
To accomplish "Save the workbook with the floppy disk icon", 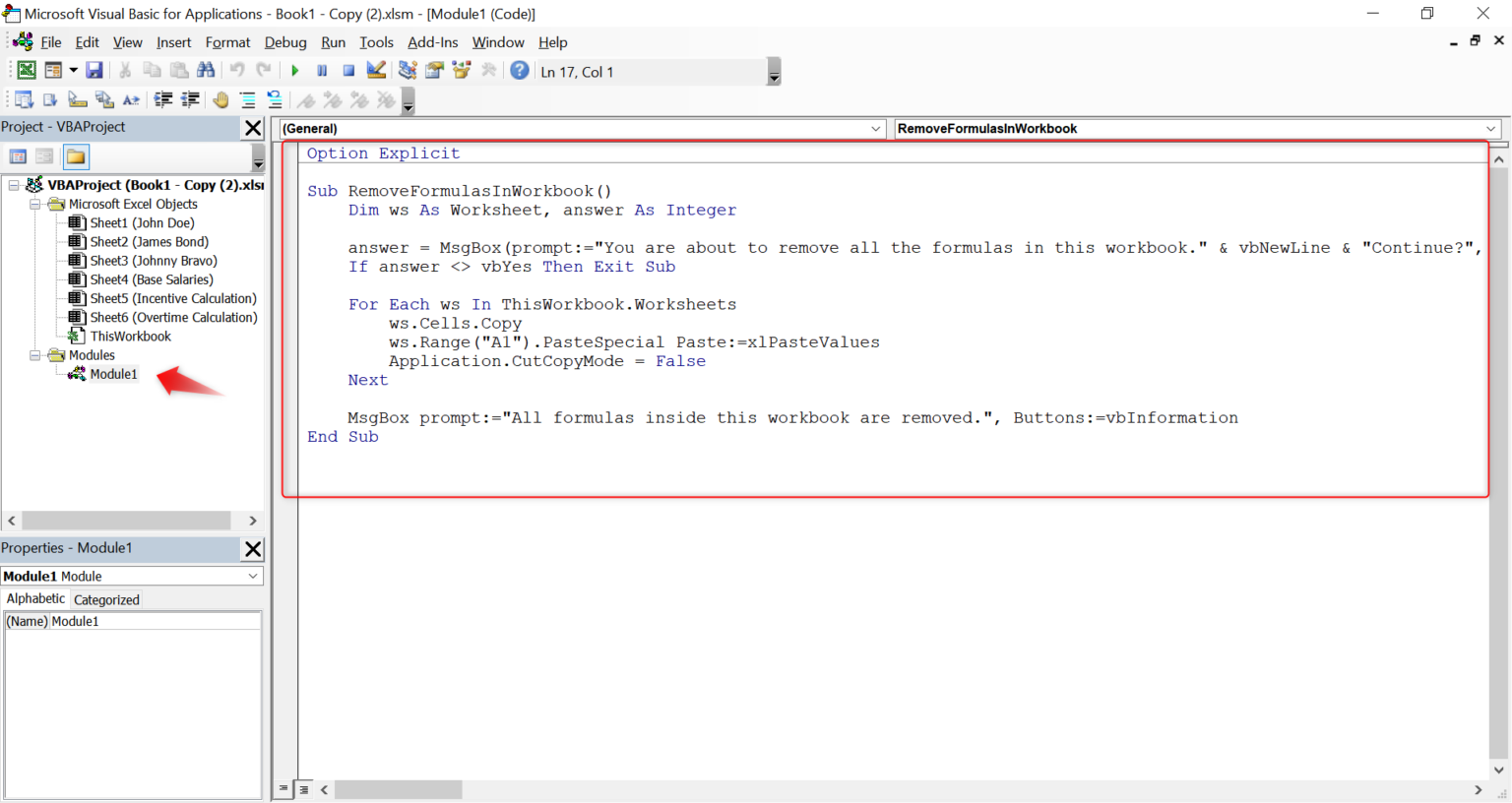I will pyautogui.click(x=94, y=71).
